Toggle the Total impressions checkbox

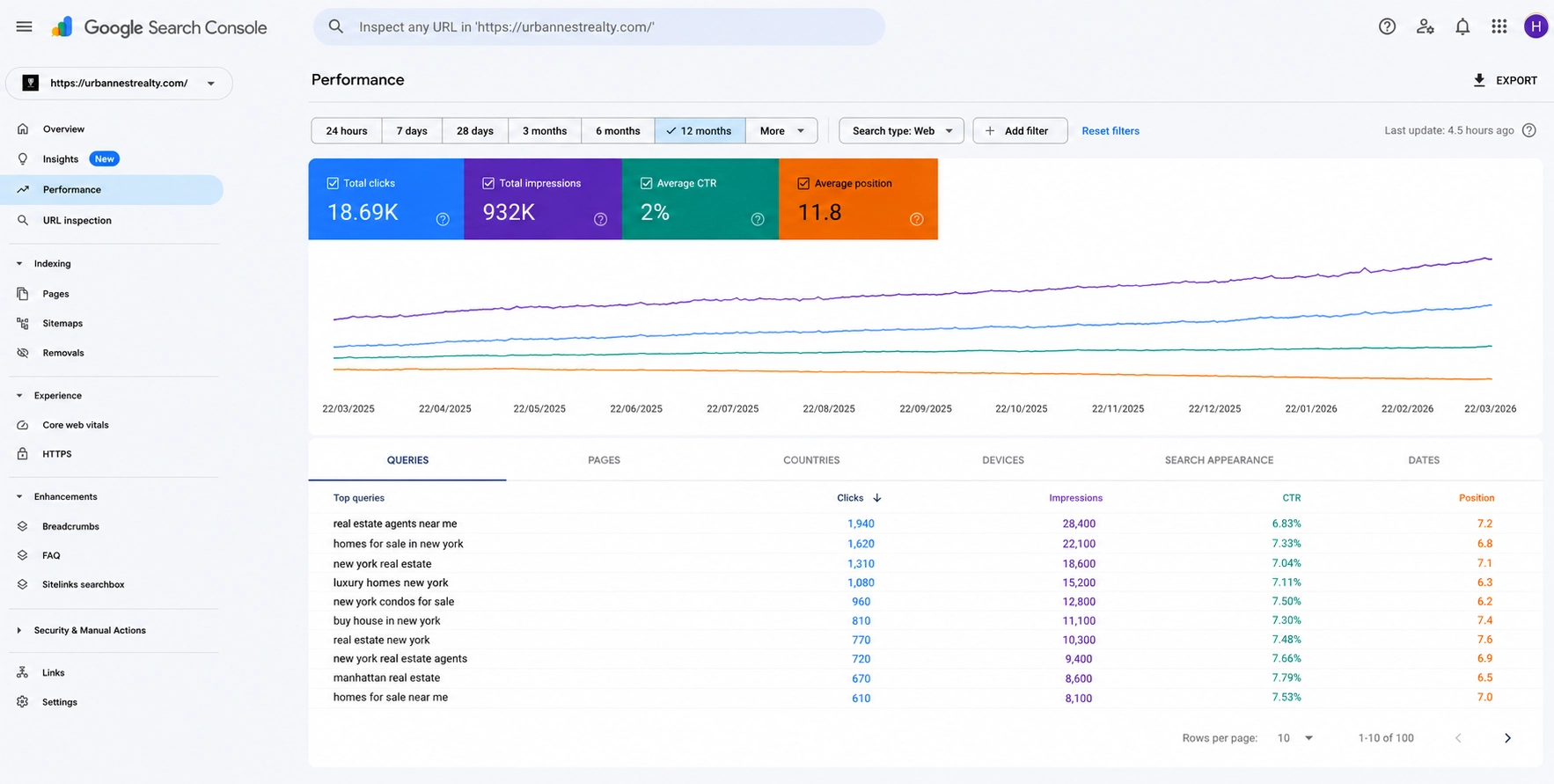[488, 183]
